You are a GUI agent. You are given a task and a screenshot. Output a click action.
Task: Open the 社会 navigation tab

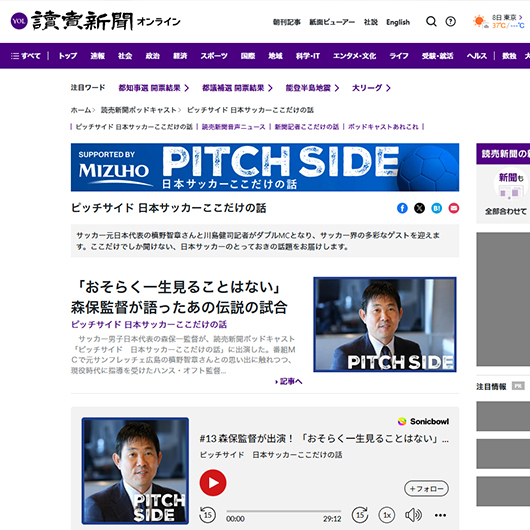125,56
